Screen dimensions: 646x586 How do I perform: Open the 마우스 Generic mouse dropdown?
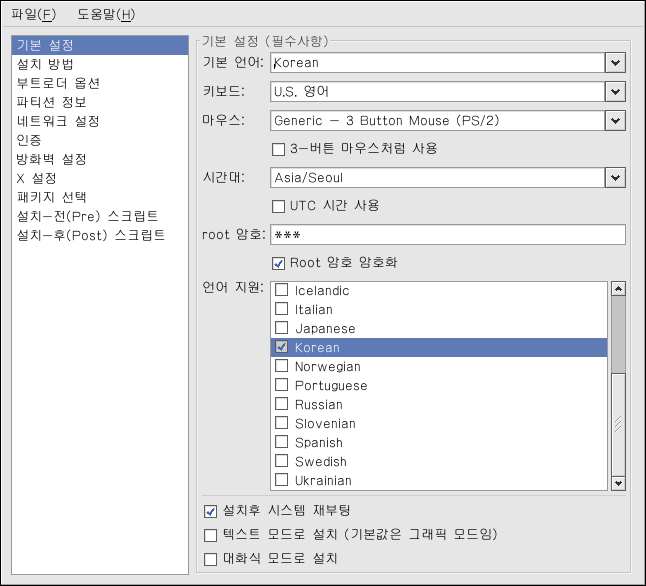click(x=614, y=121)
